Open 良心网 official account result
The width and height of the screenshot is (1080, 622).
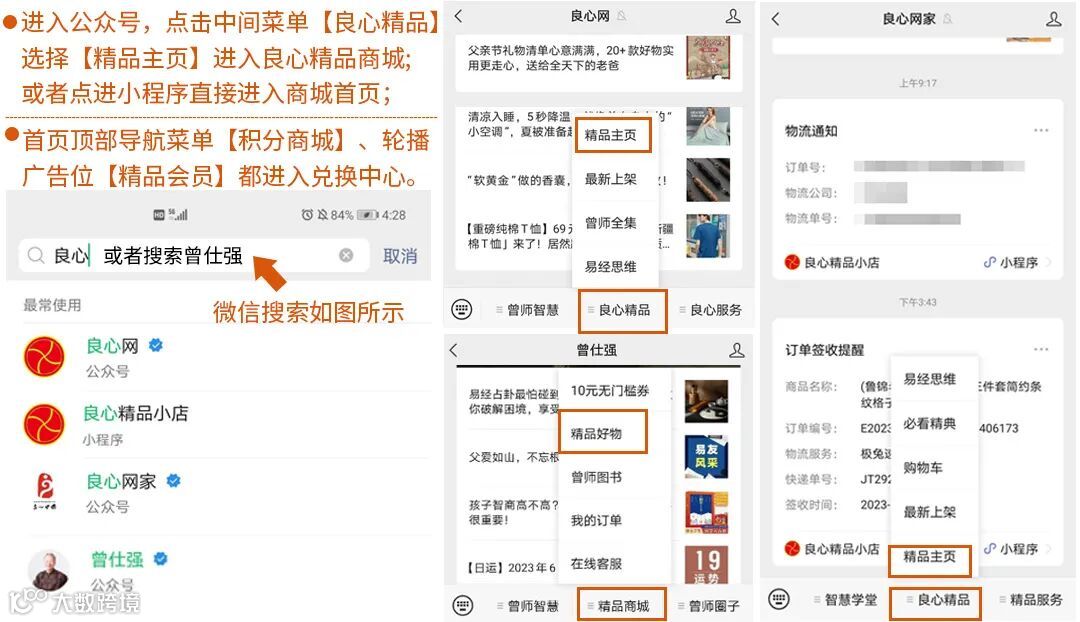pos(220,357)
